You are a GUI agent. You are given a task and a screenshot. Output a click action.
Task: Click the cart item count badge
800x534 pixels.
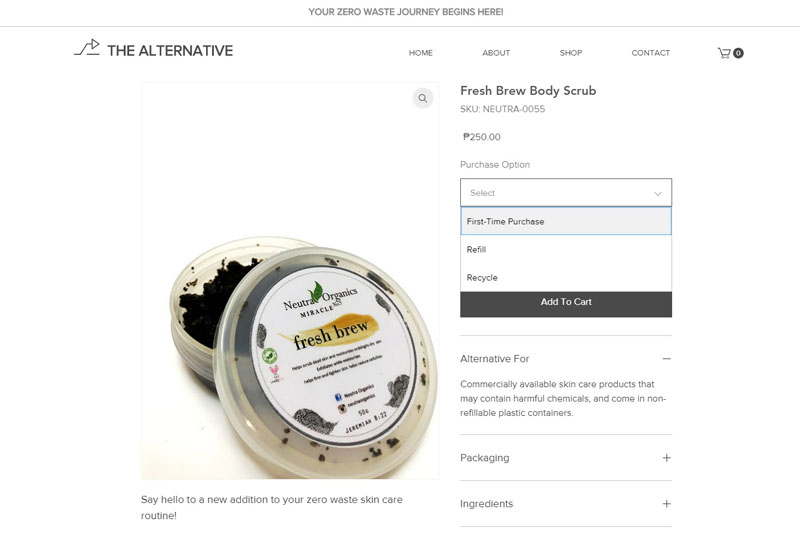pyautogui.click(x=738, y=53)
